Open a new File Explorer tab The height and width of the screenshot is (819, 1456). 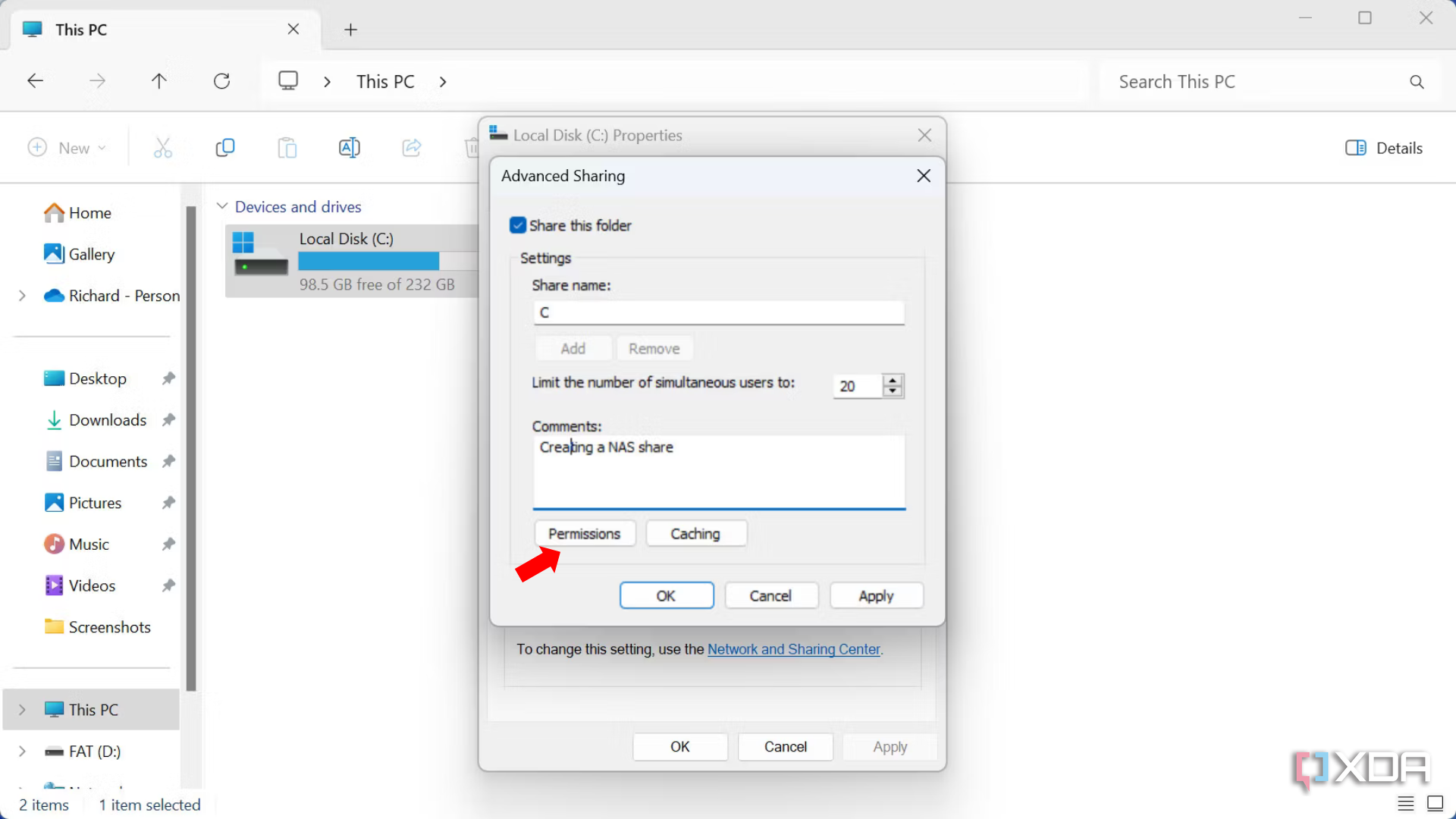point(350,30)
